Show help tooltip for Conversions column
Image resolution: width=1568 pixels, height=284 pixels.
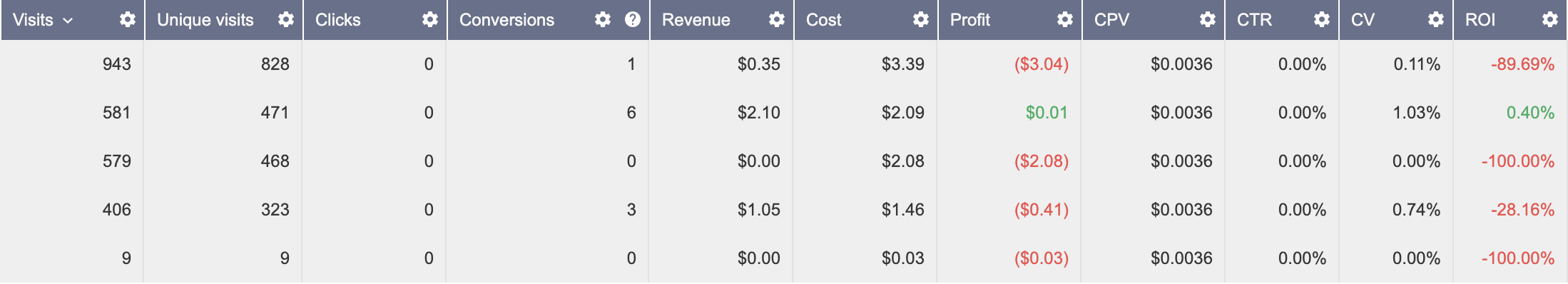633,20
